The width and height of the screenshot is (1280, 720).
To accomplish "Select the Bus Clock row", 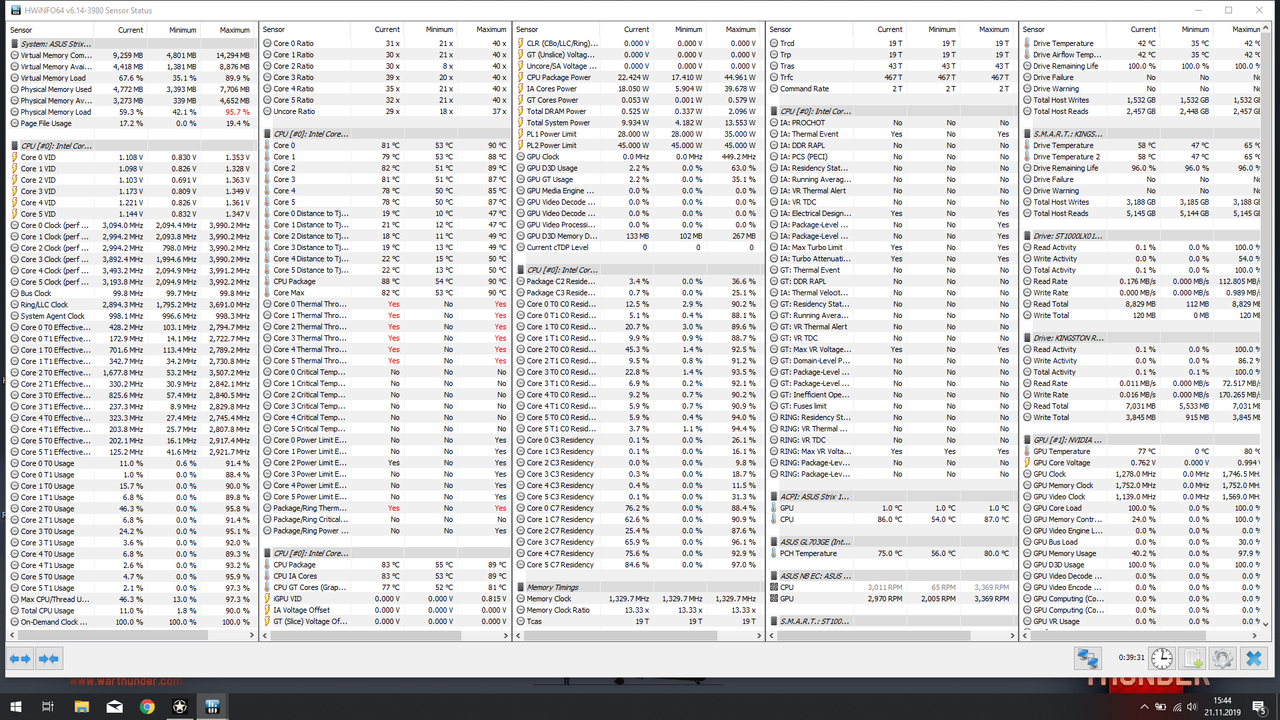I will pos(131,293).
